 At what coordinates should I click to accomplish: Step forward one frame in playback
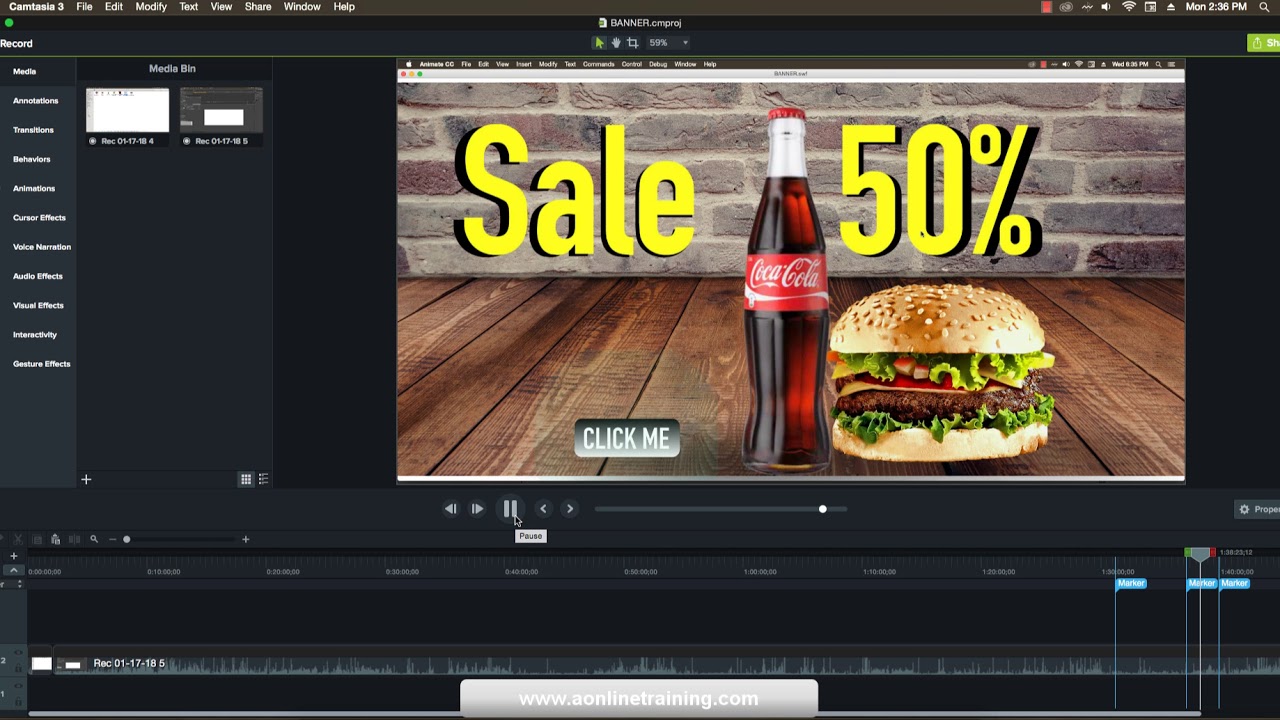(x=477, y=509)
